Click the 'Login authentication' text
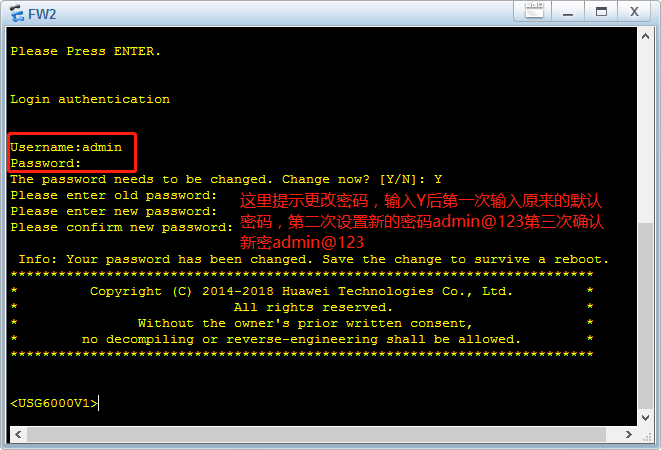661x450 pixels. tap(90, 99)
